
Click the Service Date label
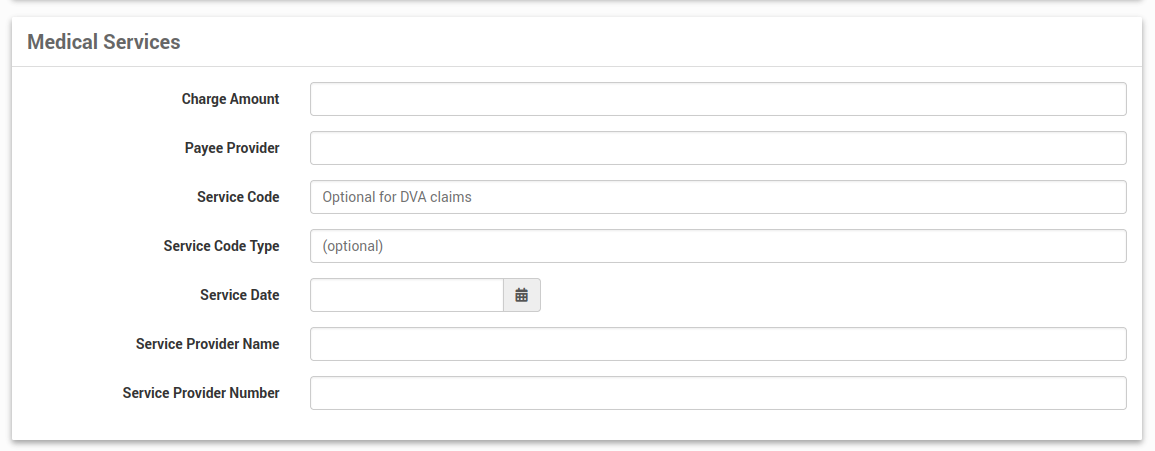[x=239, y=295]
